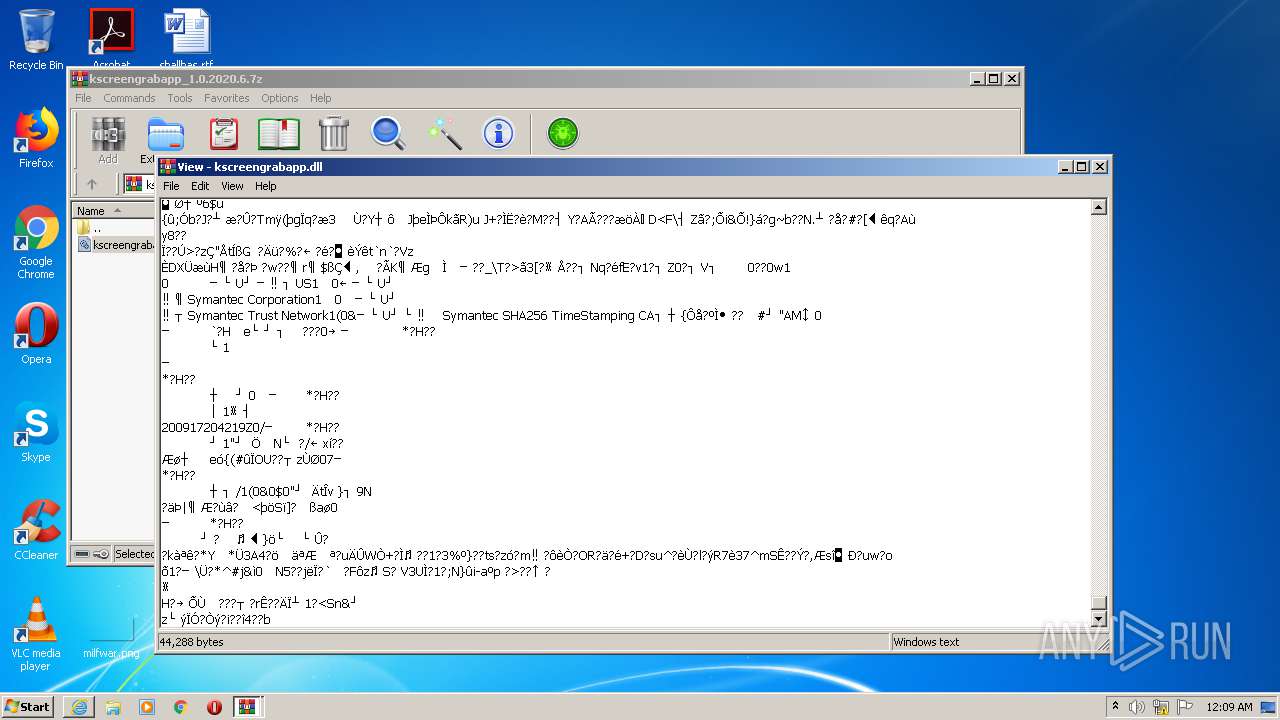
Task: Click the up one level arrow
Action: click(x=92, y=184)
